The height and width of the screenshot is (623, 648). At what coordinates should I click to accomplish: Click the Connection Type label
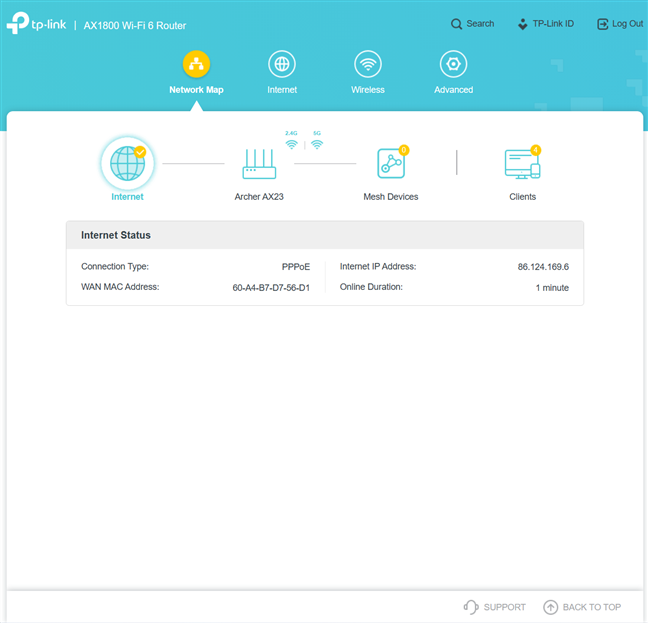click(115, 266)
